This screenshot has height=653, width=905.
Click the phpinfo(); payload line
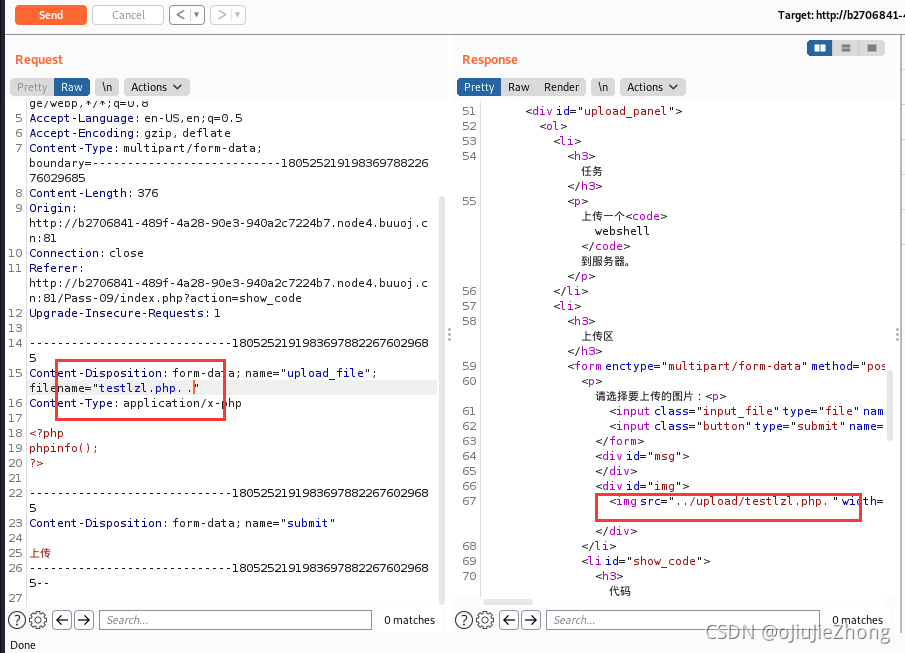pyautogui.click(x=63, y=448)
